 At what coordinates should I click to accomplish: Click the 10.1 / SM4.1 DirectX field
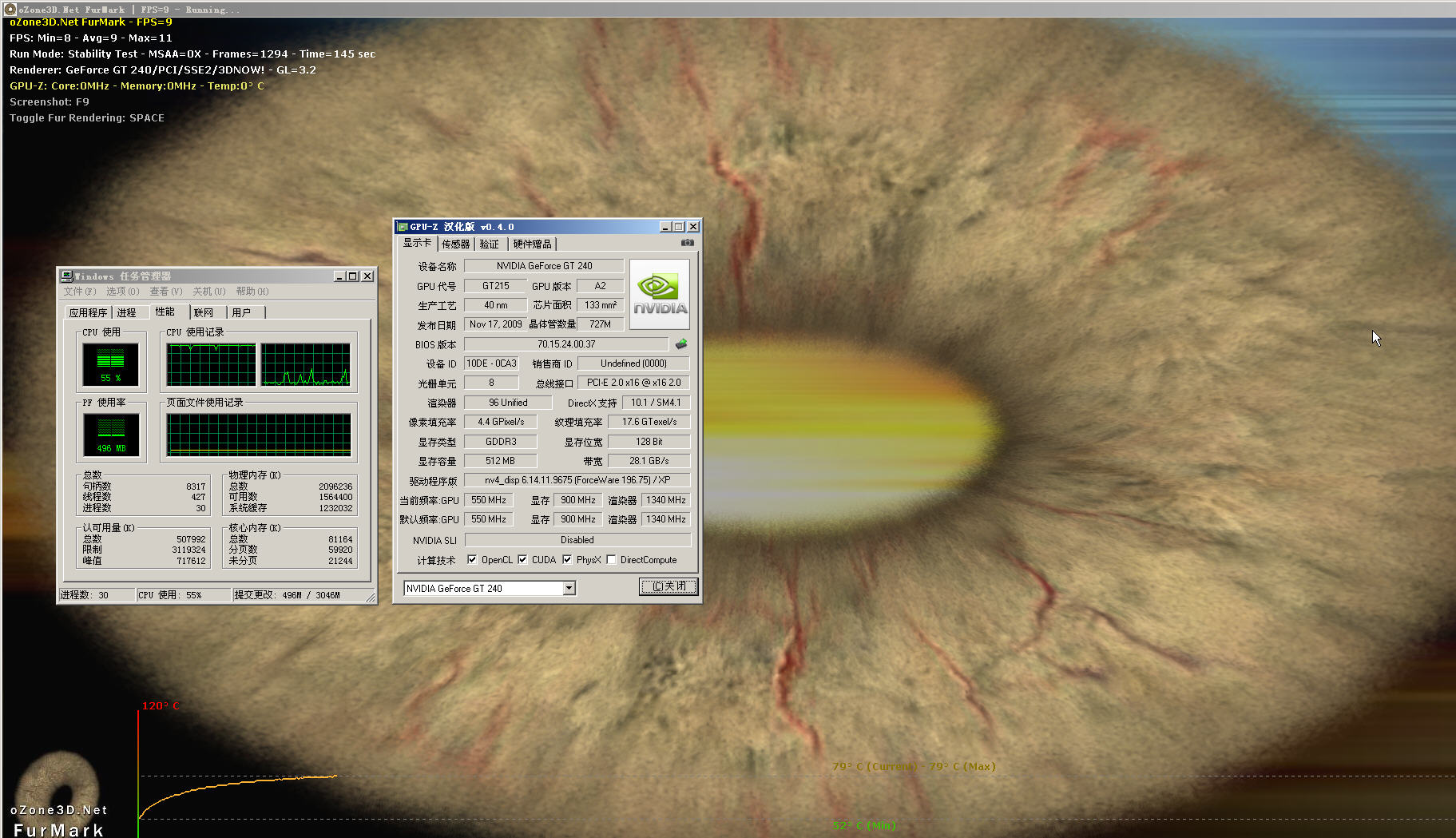pyautogui.click(x=656, y=403)
